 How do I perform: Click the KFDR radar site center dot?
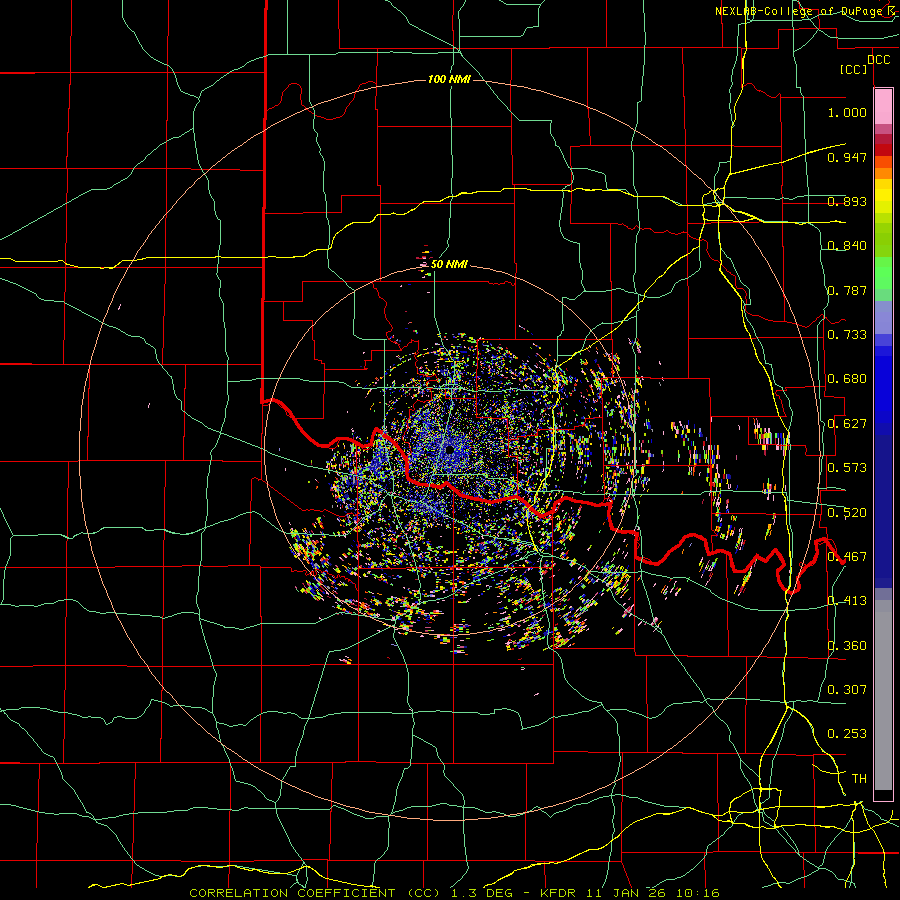pyautogui.click(x=449, y=449)
